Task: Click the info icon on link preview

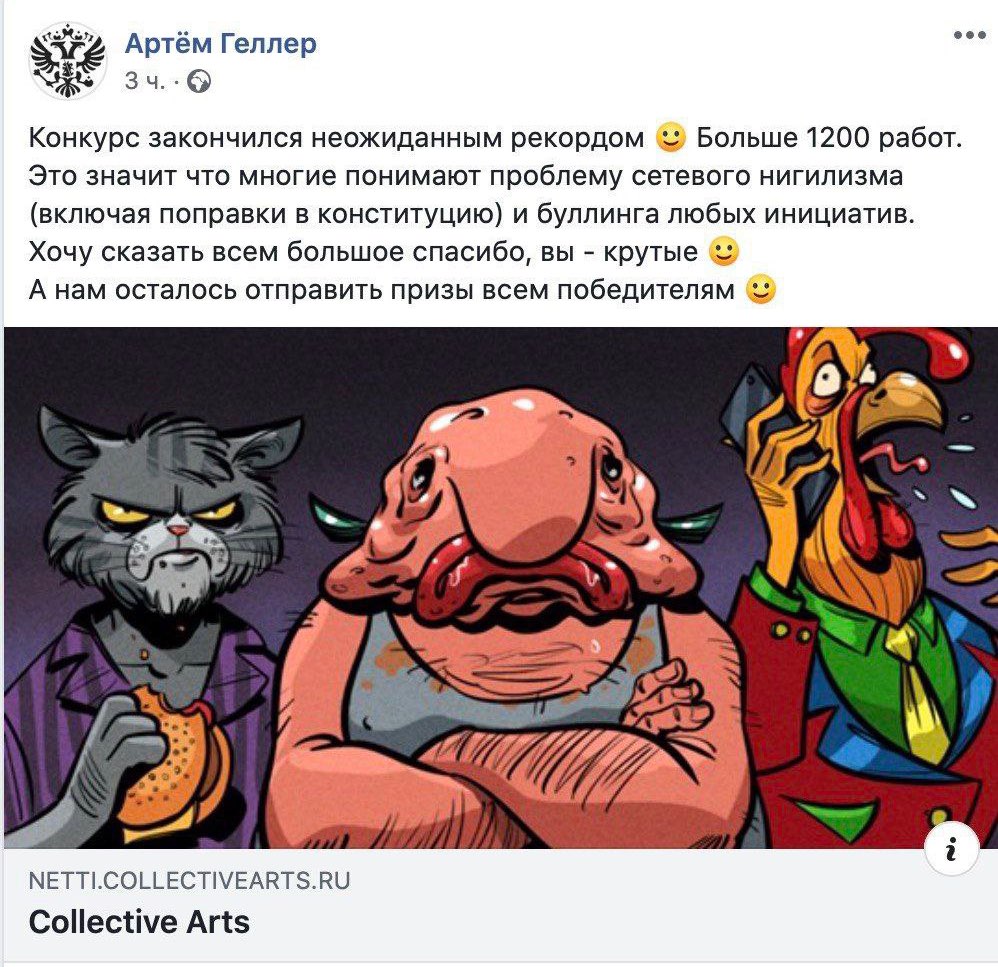Action: point(952,849)
